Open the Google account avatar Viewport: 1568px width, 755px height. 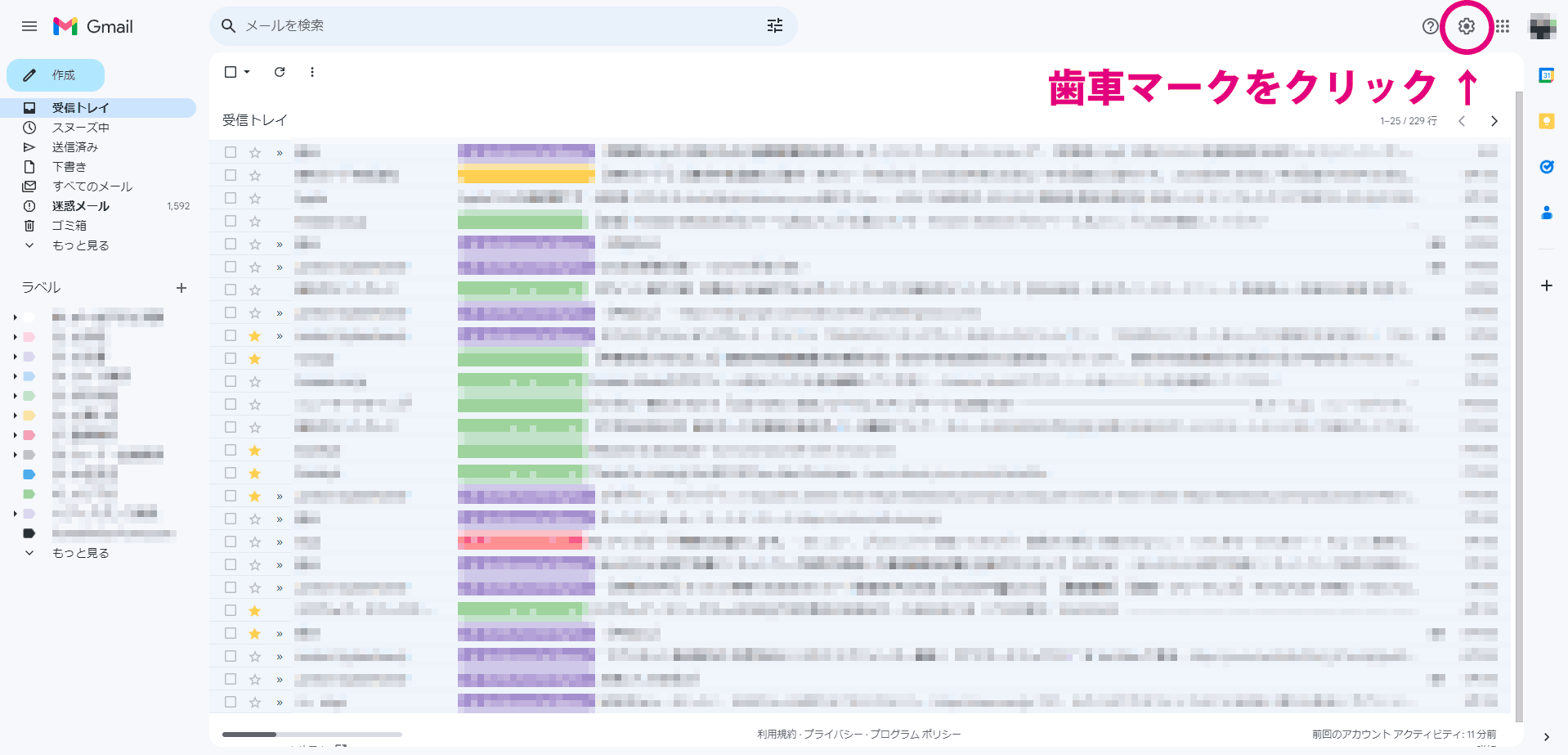(1543, 26)
